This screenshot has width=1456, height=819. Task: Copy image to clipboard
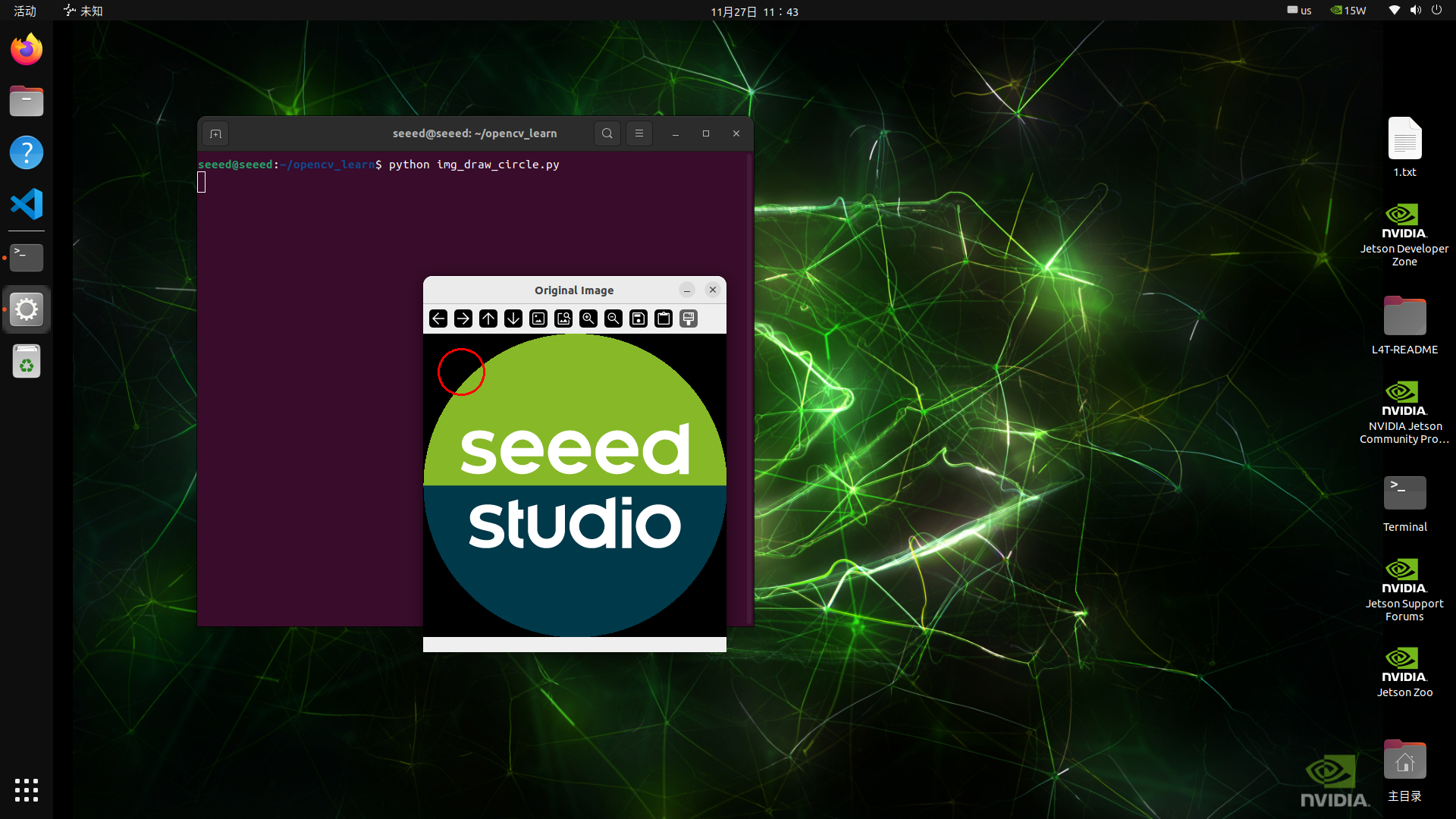tap(664, 318)
